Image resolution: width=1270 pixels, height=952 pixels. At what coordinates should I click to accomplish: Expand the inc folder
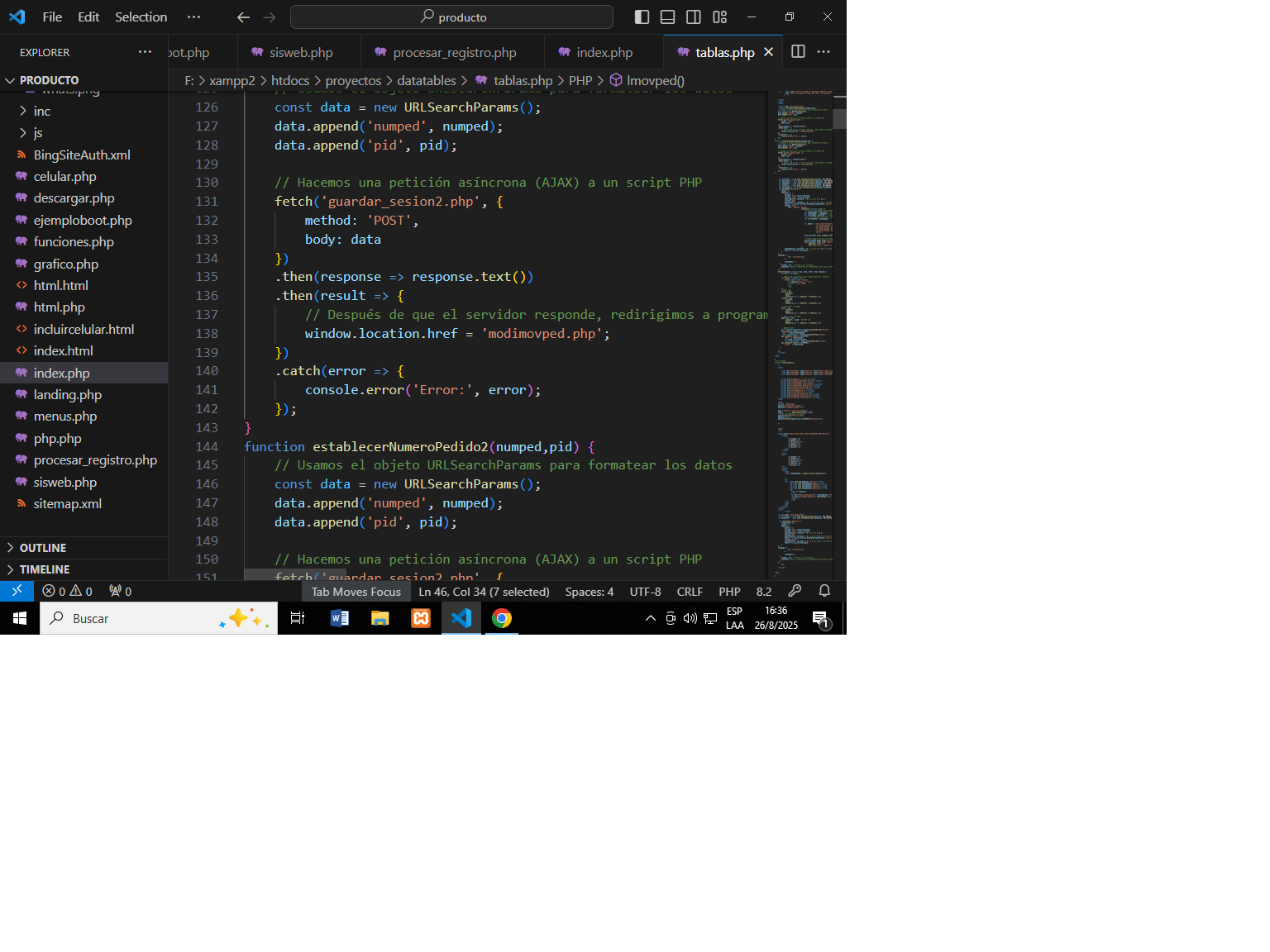41,111
